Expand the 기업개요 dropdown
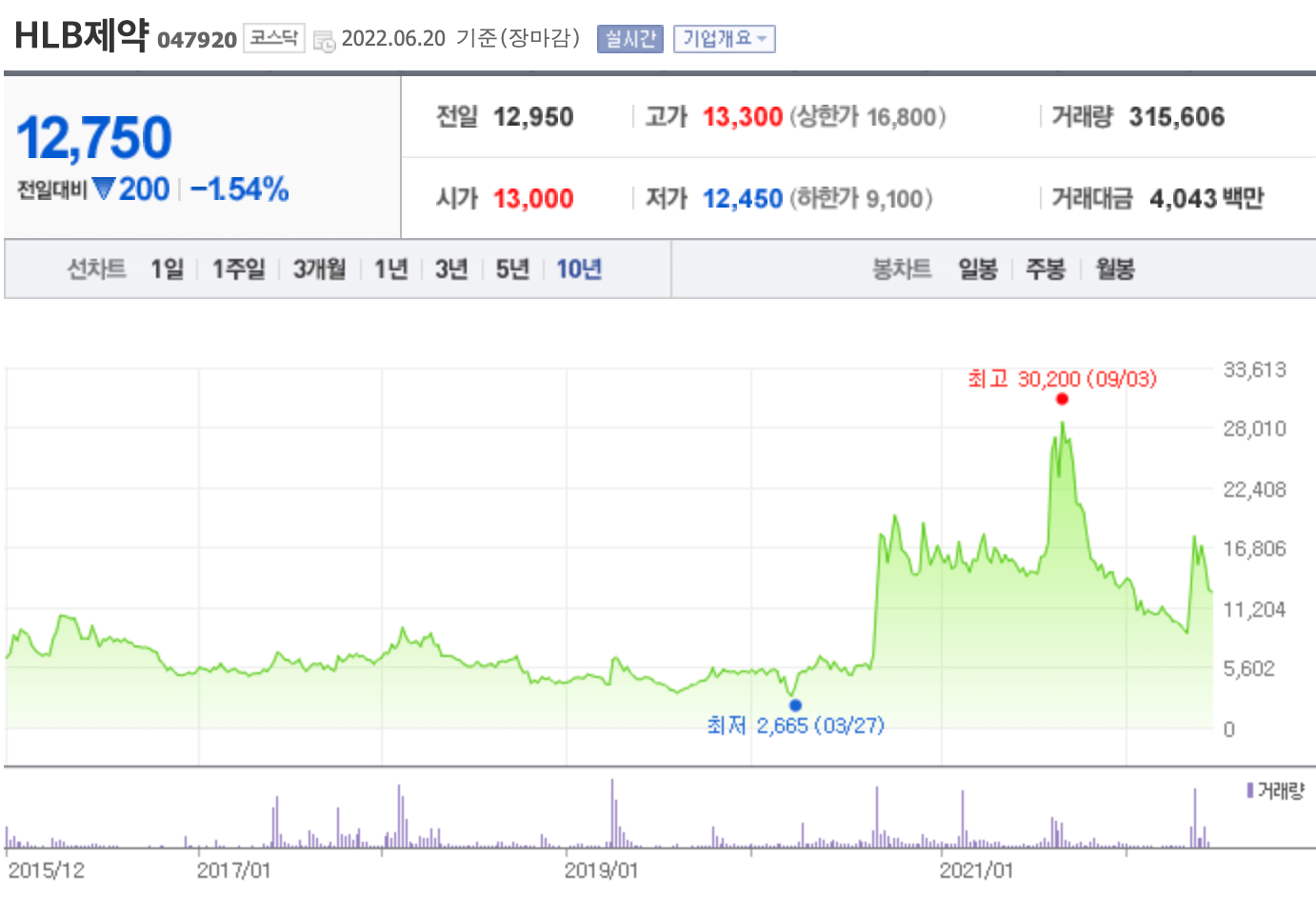The height and width of the screenshot is (914, 1316). [x=725, y=39]
